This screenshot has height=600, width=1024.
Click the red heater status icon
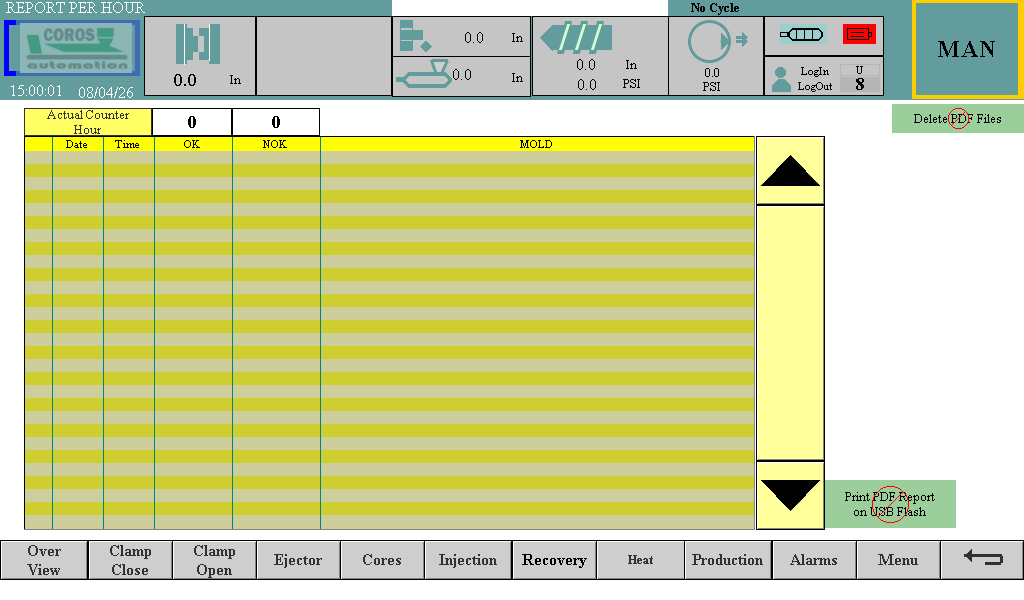859,35
